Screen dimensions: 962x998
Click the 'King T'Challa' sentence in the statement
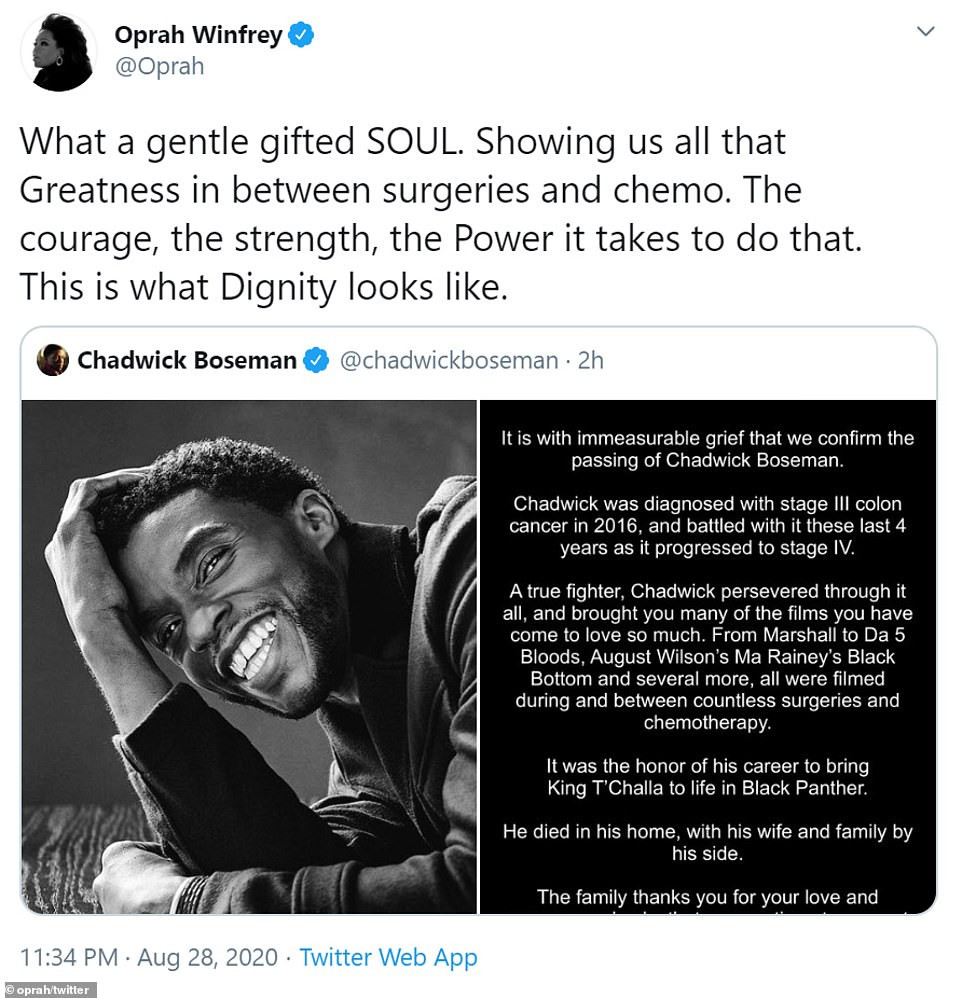(x=708, y=779)
